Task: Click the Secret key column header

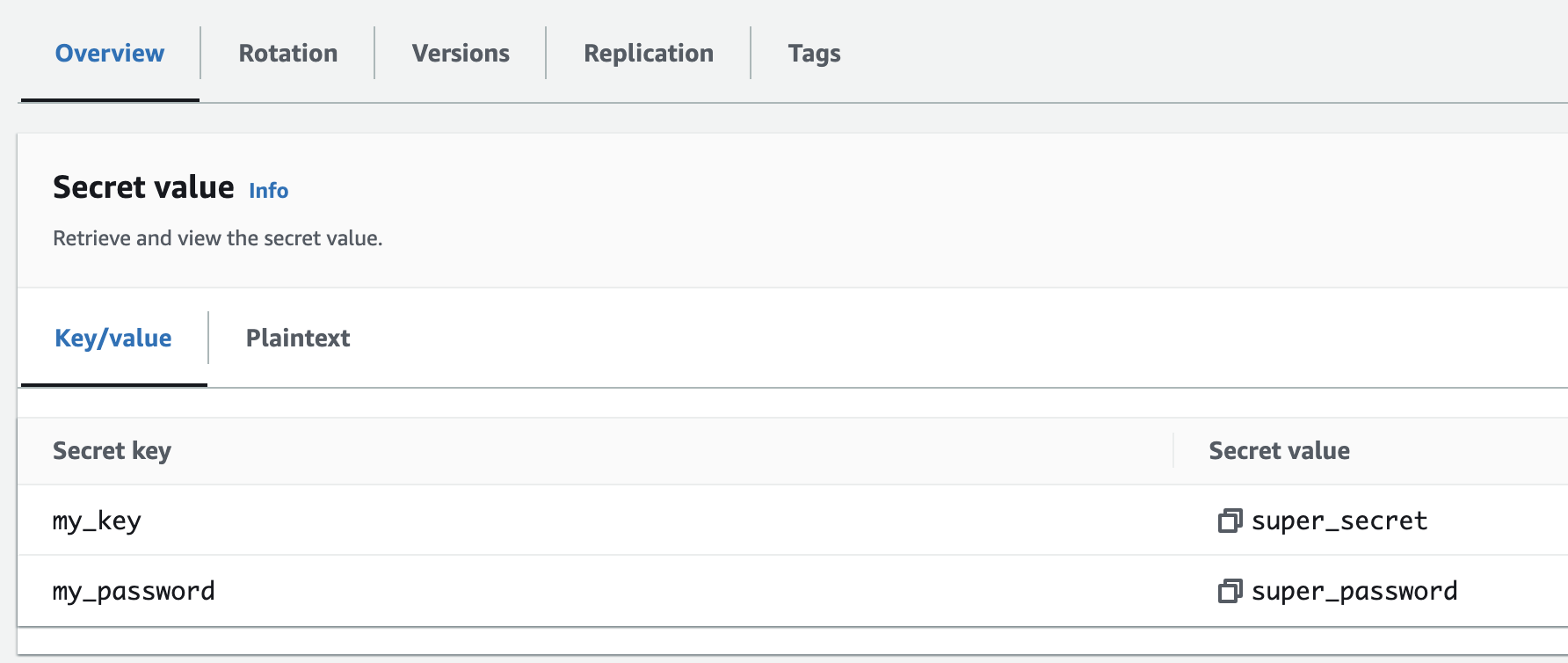Action: coord(112,451)
